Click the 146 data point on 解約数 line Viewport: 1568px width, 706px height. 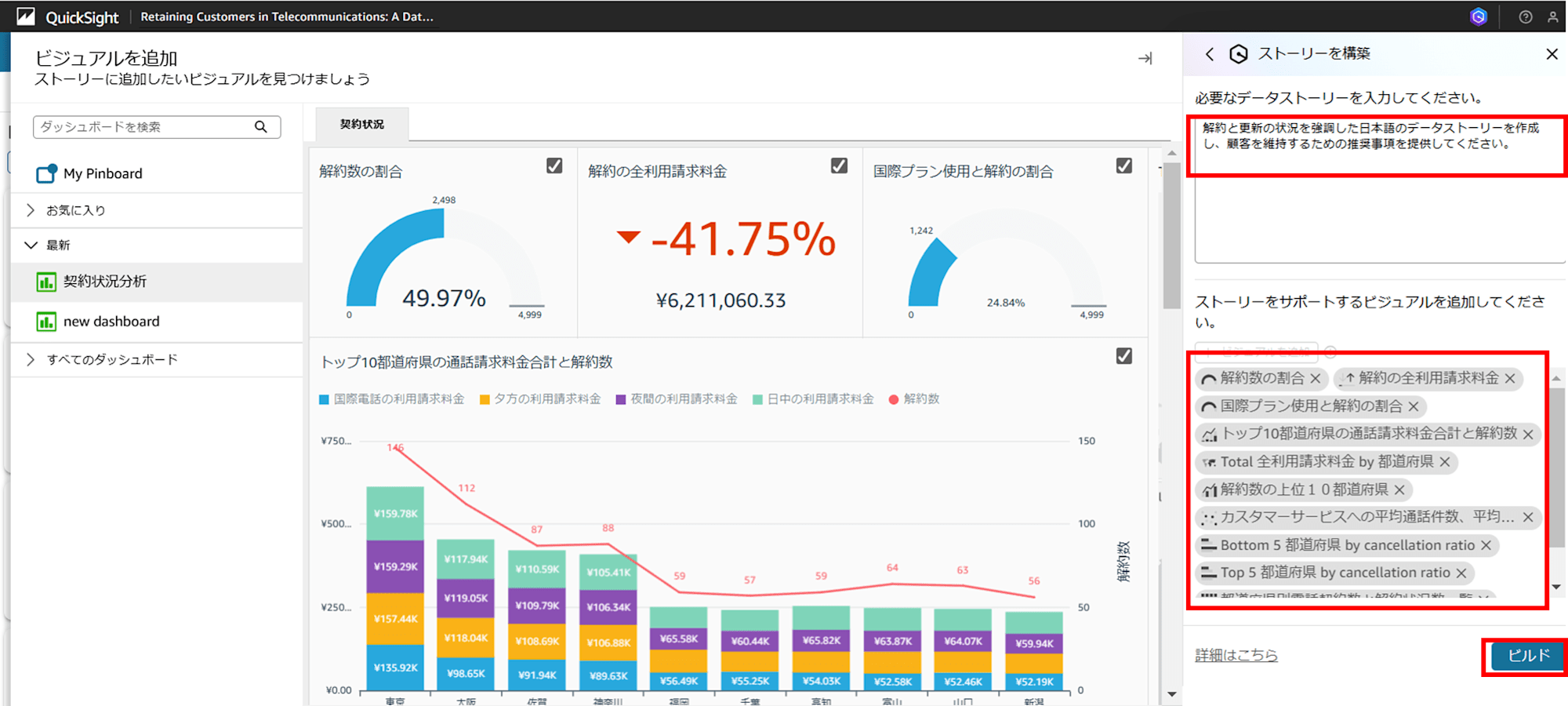click(x=395, y=448)
